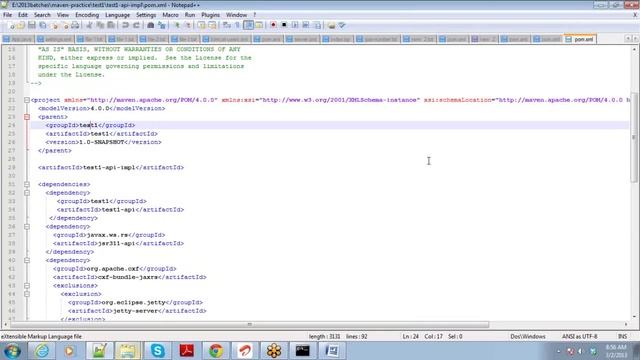Click horizontal scrollbar left arrow
This screenshot has height=360, width=640.
click(x=5, y=324)
